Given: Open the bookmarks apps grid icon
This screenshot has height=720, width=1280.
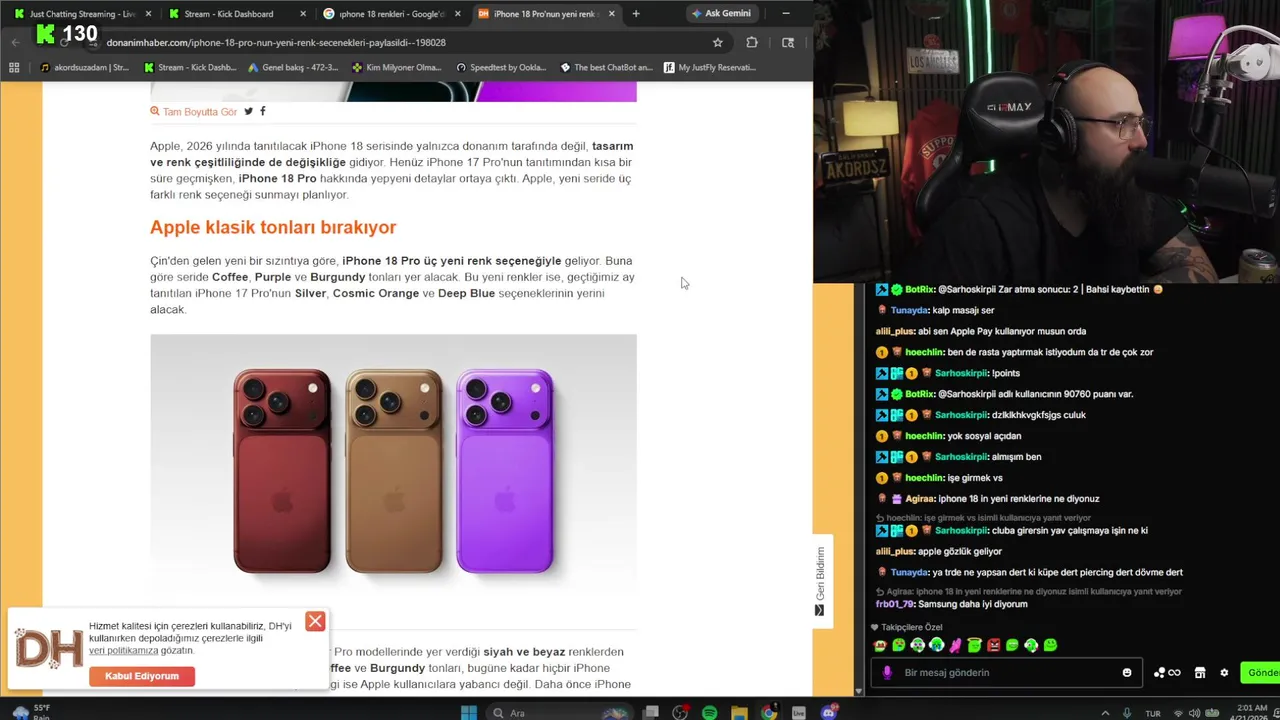Looking at the screenshot, I should pyautogui.click(x=14, y=68).
